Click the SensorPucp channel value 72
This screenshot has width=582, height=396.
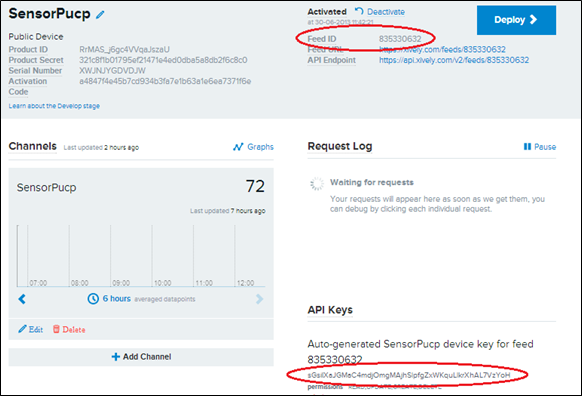tap(255, 186)
